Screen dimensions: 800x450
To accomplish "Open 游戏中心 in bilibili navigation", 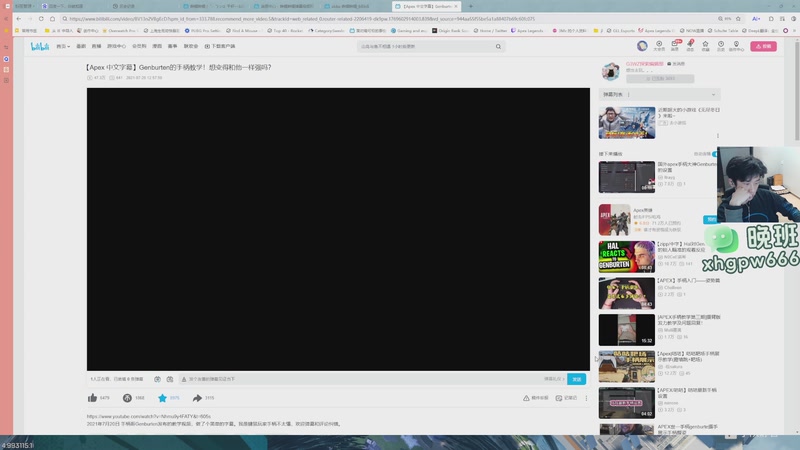I will 116,46.
